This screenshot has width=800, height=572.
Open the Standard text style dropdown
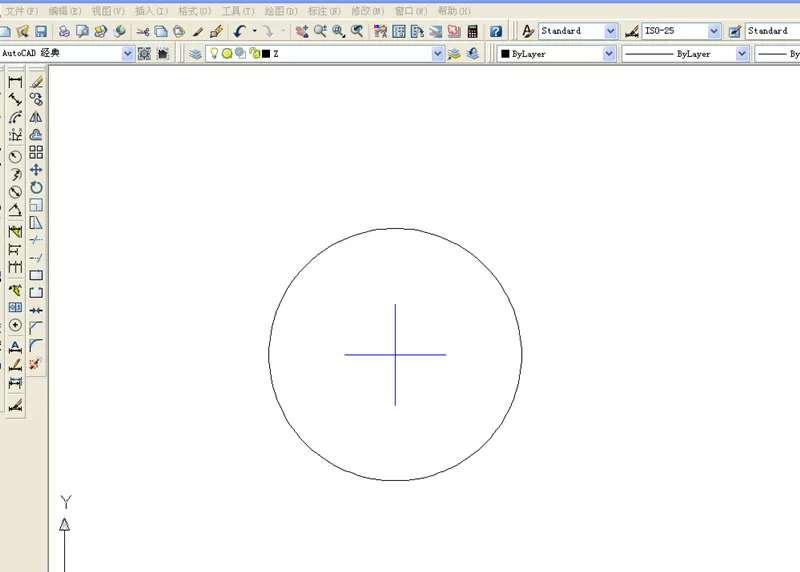610,31
